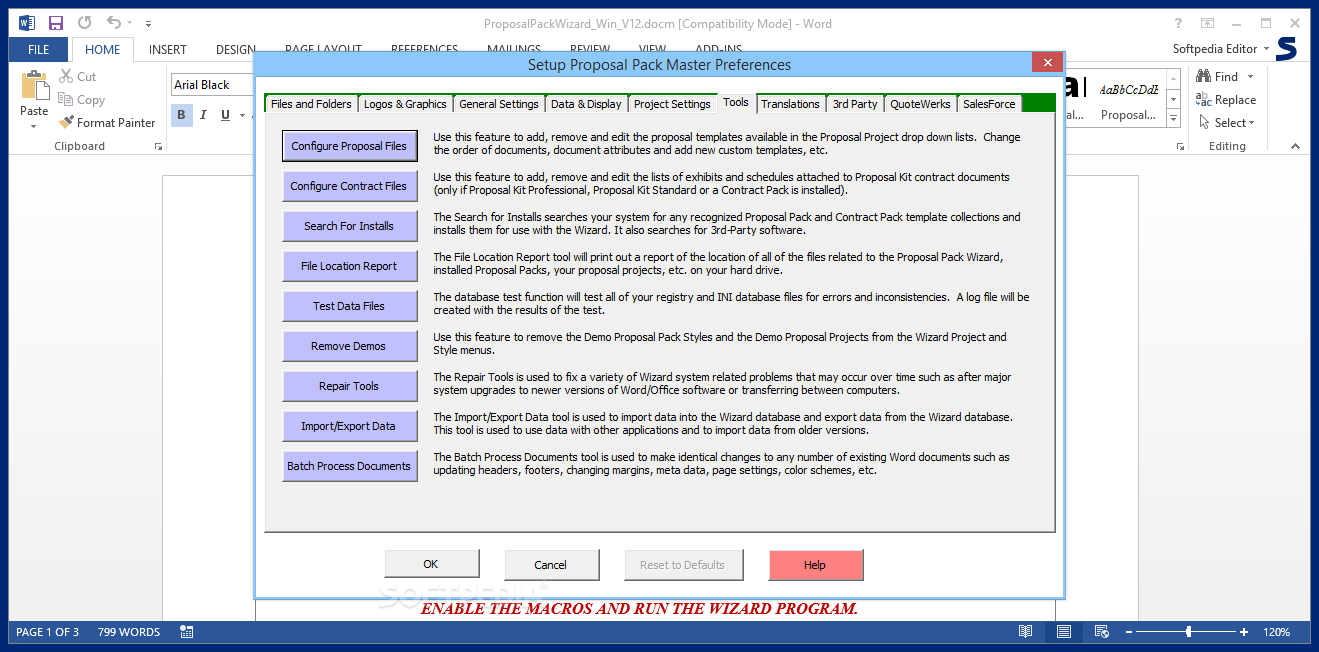This screenshot has width=1319, height=652.
Task: Expand the Select dropdown arrow
Action: pyautogui.click(x=1253, y=122)
